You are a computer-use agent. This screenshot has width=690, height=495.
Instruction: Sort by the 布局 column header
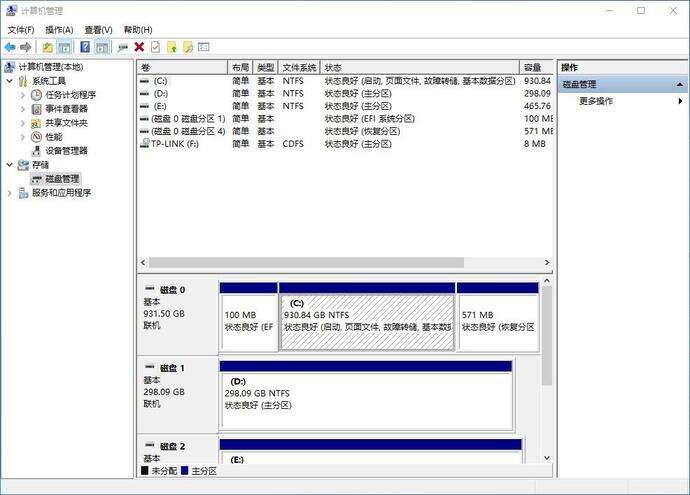point(240,67)
